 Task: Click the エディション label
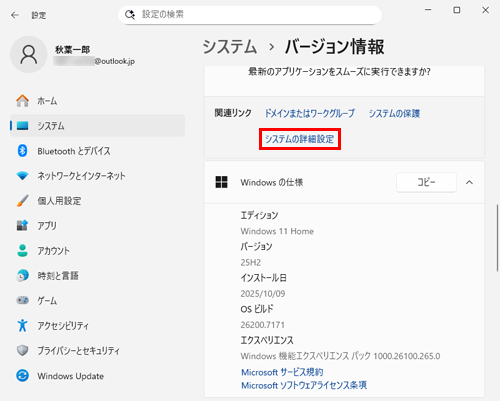point(259,215)
